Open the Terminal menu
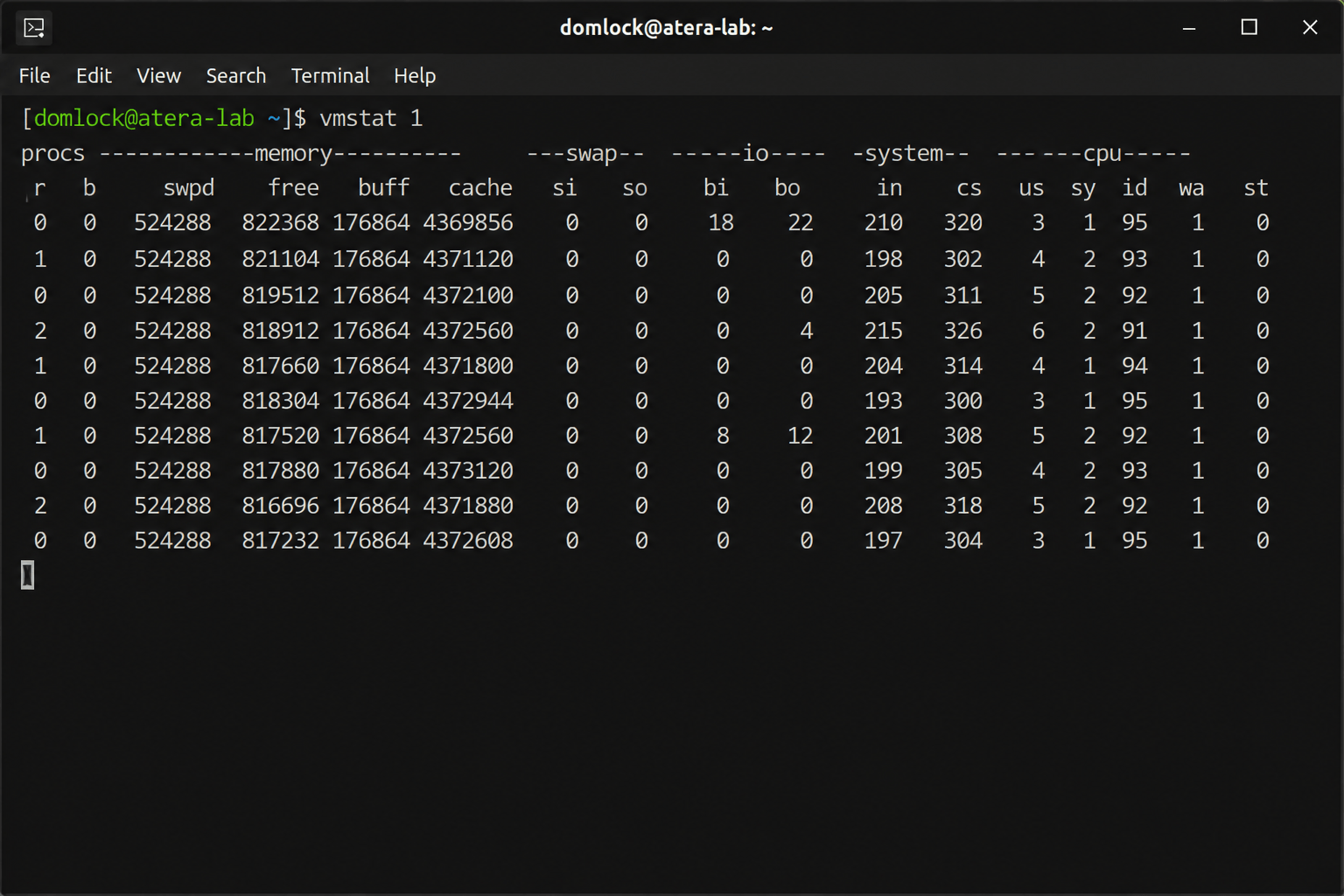Viewport: 1344px width, 896px height. tap(330, 76)
